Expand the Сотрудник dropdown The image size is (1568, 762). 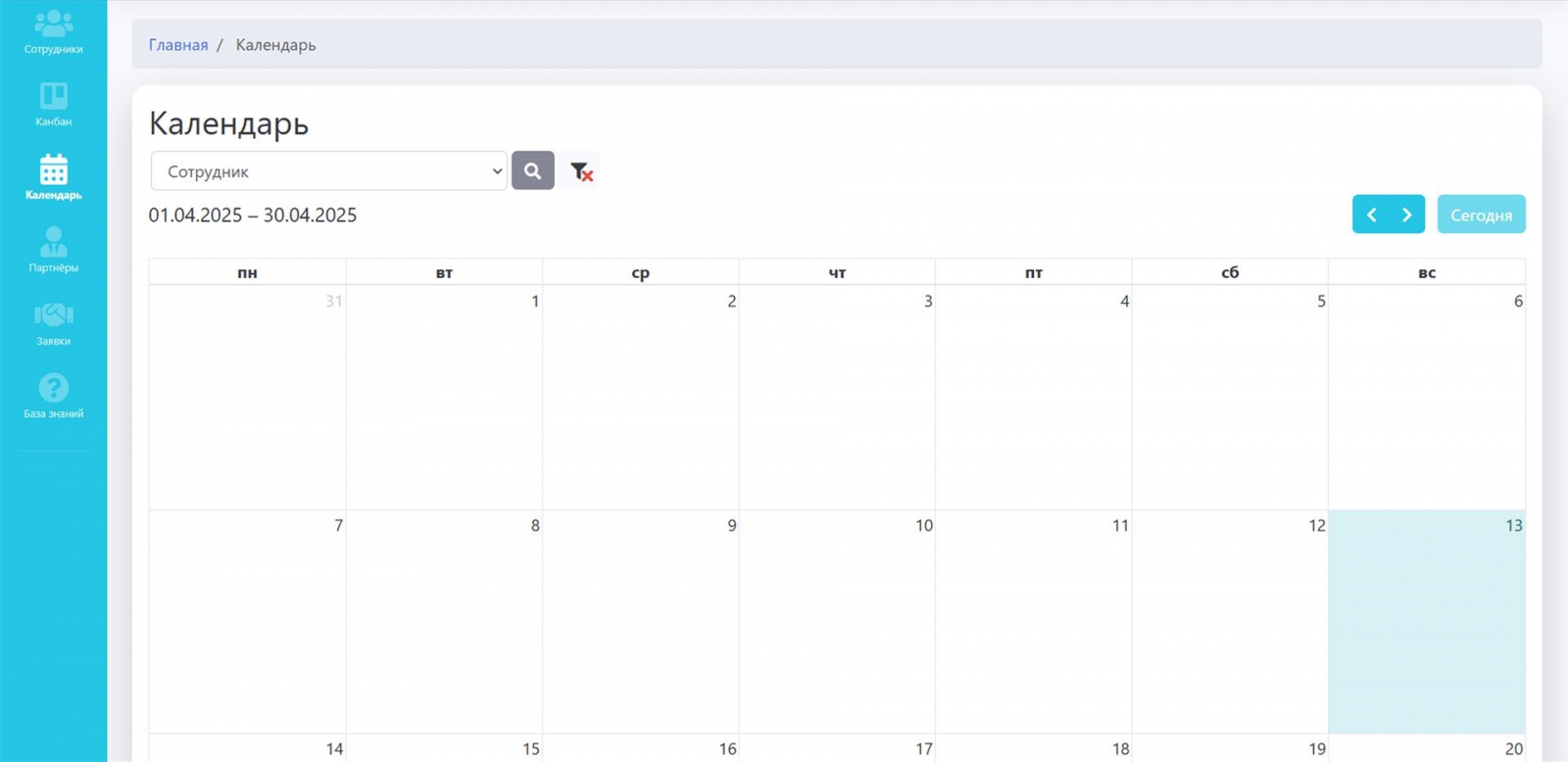pyautogui.click(x=329, y=170)
